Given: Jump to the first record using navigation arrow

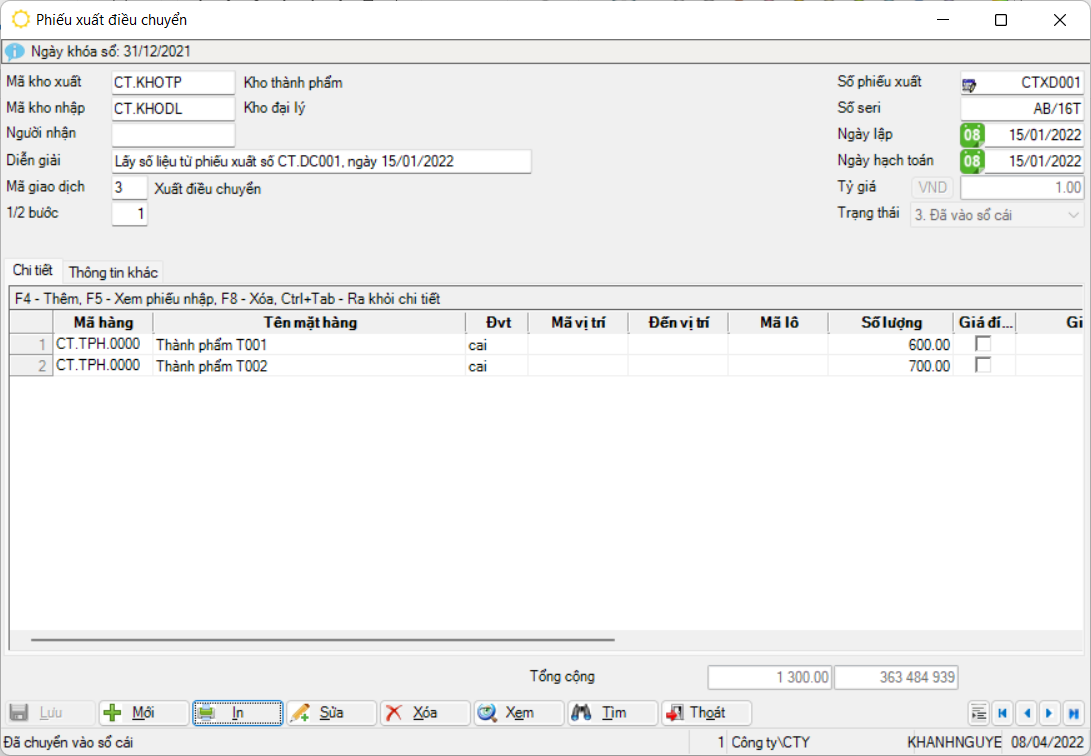Looking at the screenshot, I should 1003,713.
